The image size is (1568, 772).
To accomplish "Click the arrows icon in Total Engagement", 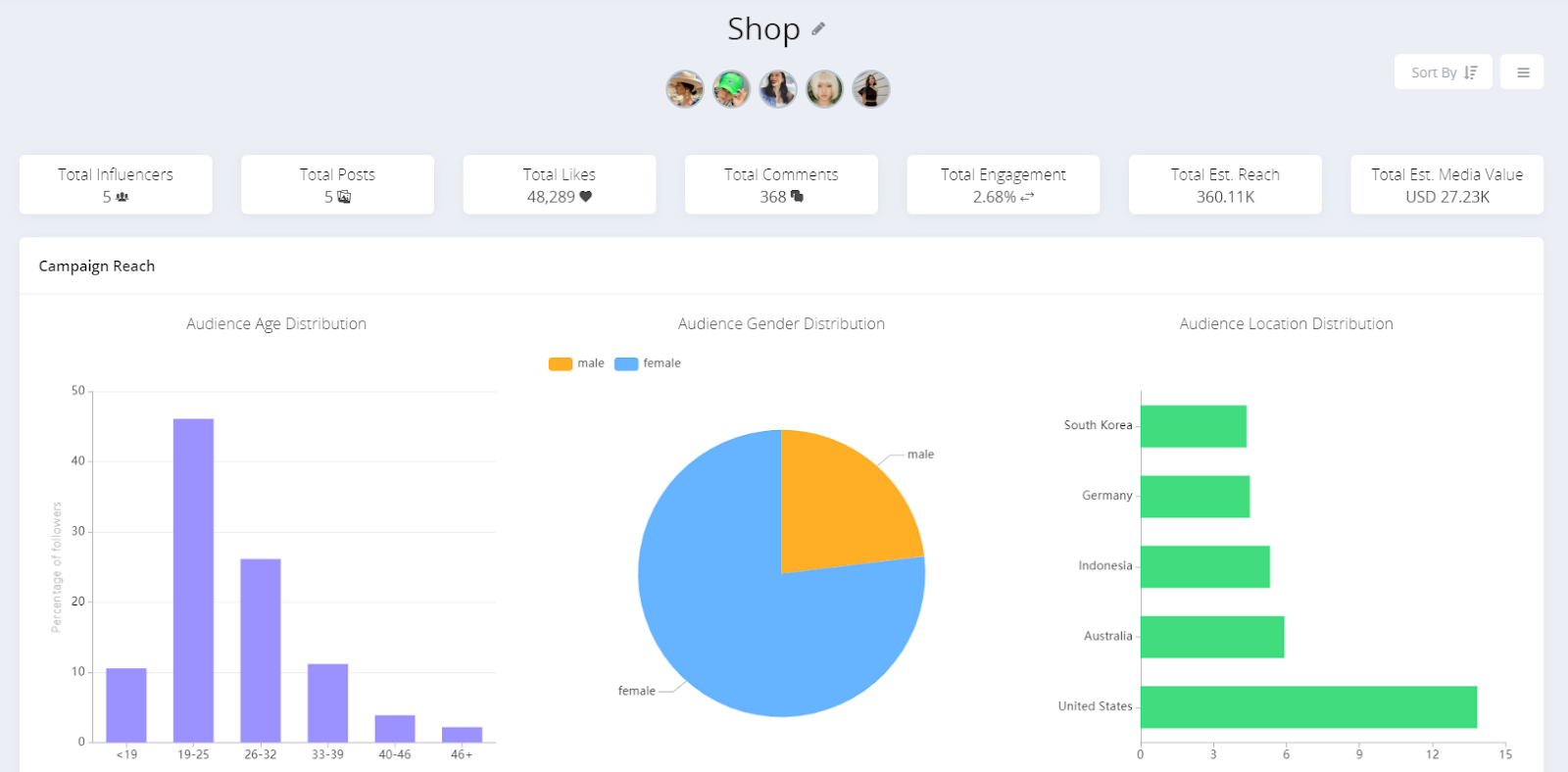I will point(1027,197).
